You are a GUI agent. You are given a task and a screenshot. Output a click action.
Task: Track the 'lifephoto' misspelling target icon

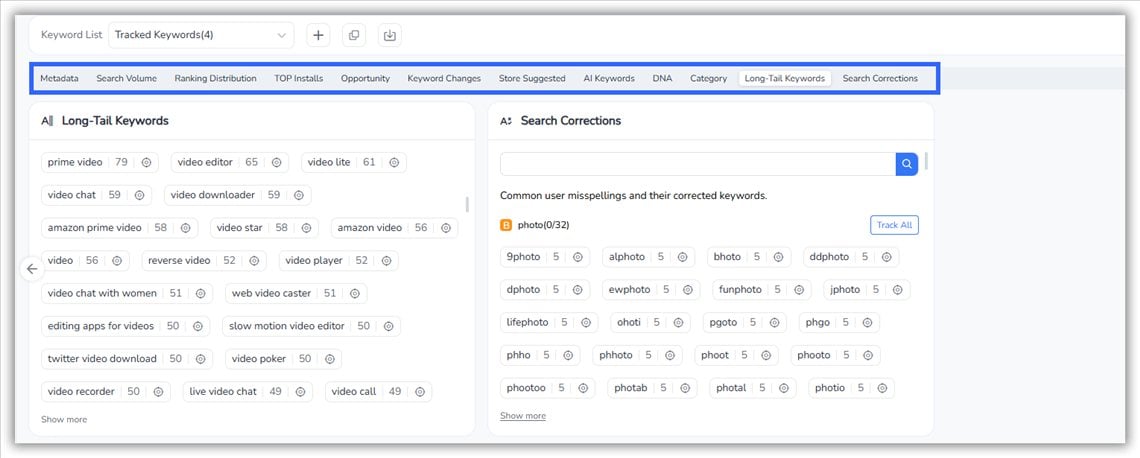586,323
